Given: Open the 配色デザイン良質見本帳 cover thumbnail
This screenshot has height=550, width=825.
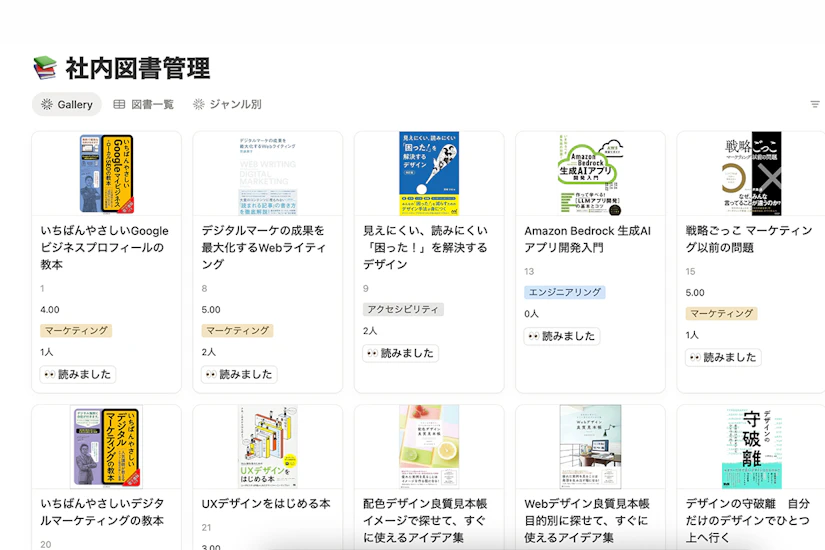Looking at the screenshot, I should pyautogui.click(x=429, y=446).
